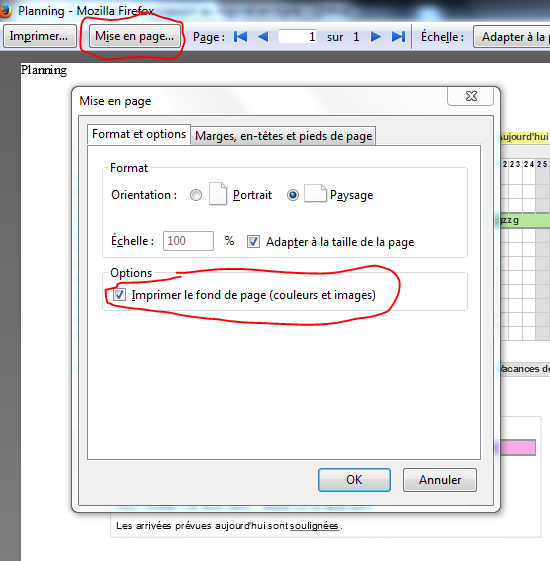The image size is (550, 561).
Task: Uncheck Adapter à la taille de la page
Action: pos(253,242)
